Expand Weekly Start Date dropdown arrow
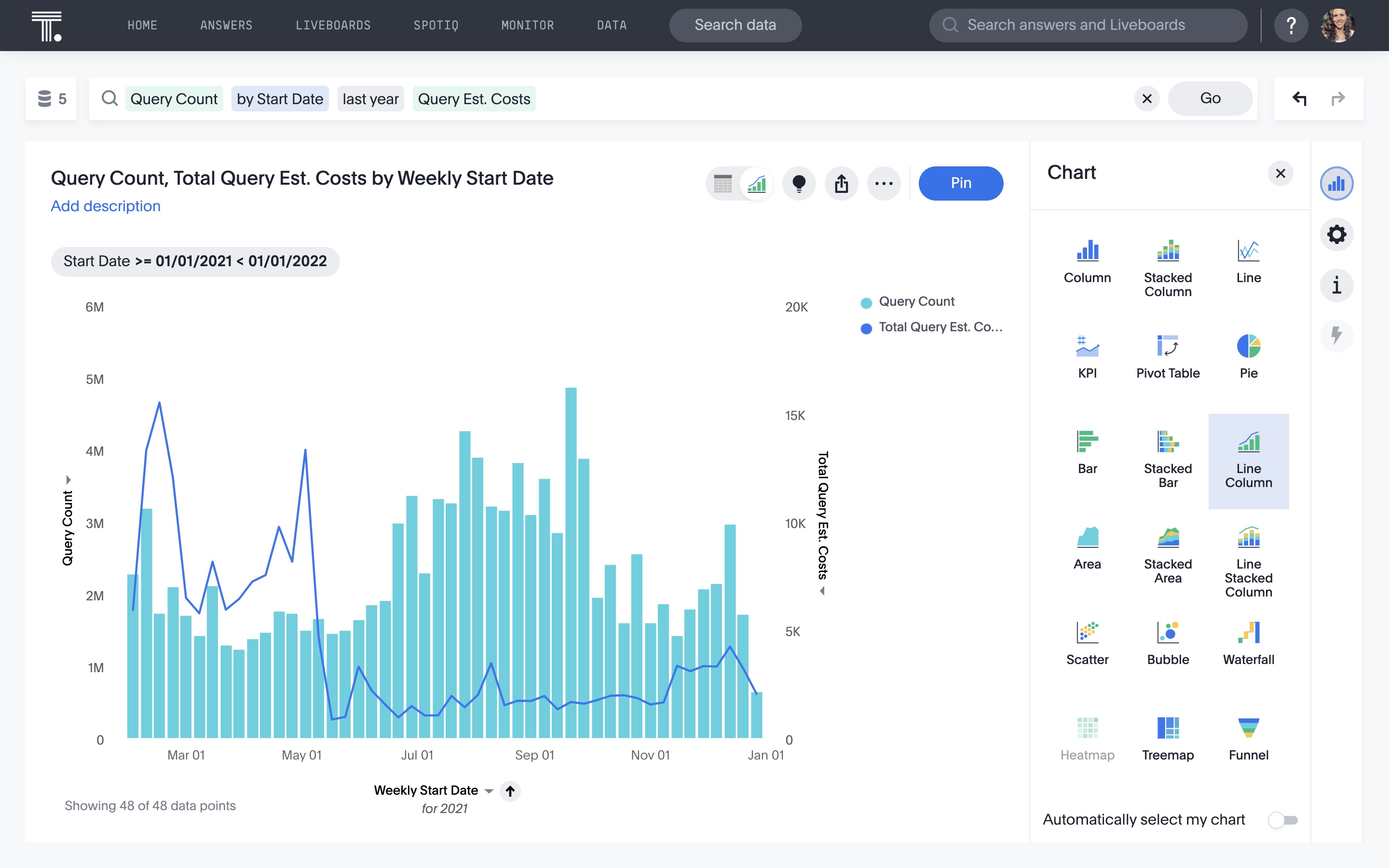Image resolution: width=1389 pixels, height=868 pixels. (x=489, y=791)
